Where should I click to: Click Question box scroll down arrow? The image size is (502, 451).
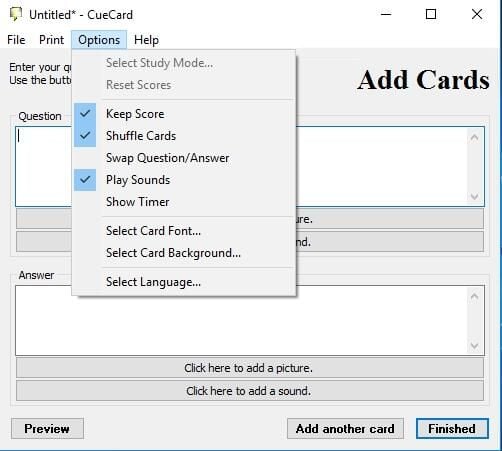coord(474,196)
